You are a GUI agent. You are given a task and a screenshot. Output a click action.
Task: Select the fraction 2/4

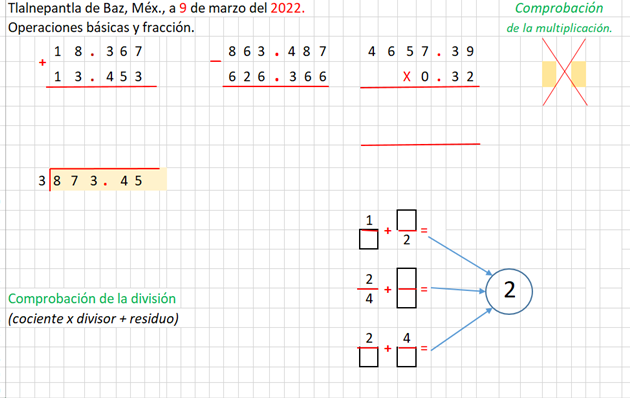point(369,289)
